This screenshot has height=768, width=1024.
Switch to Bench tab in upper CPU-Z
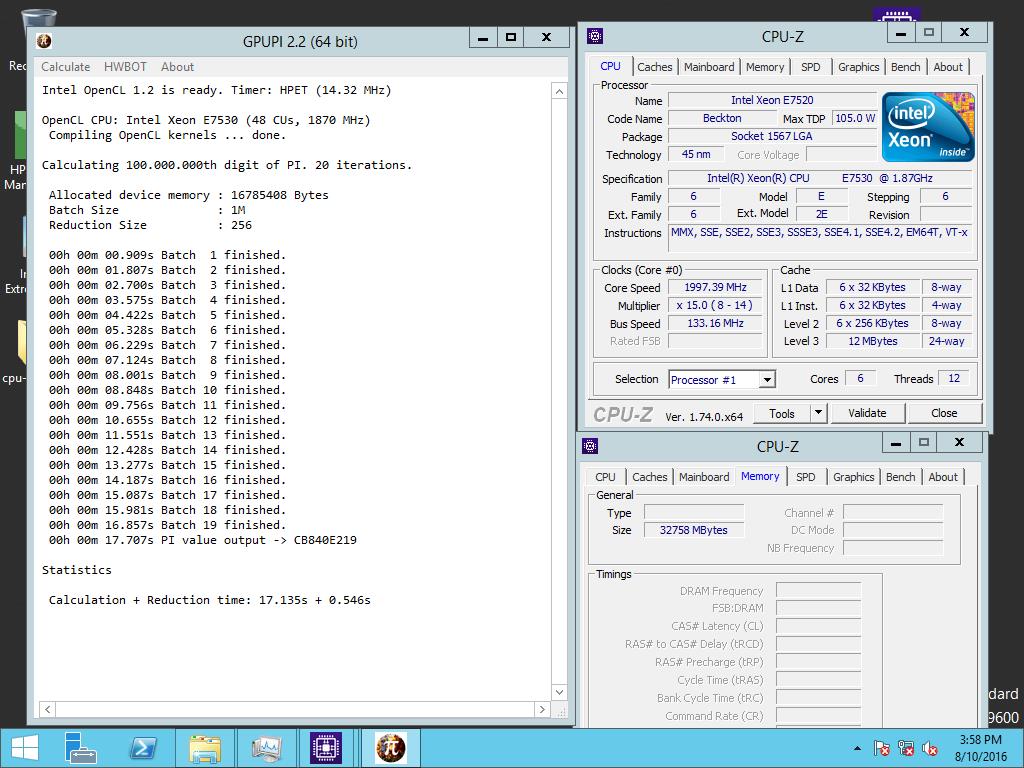pos(905,67)
